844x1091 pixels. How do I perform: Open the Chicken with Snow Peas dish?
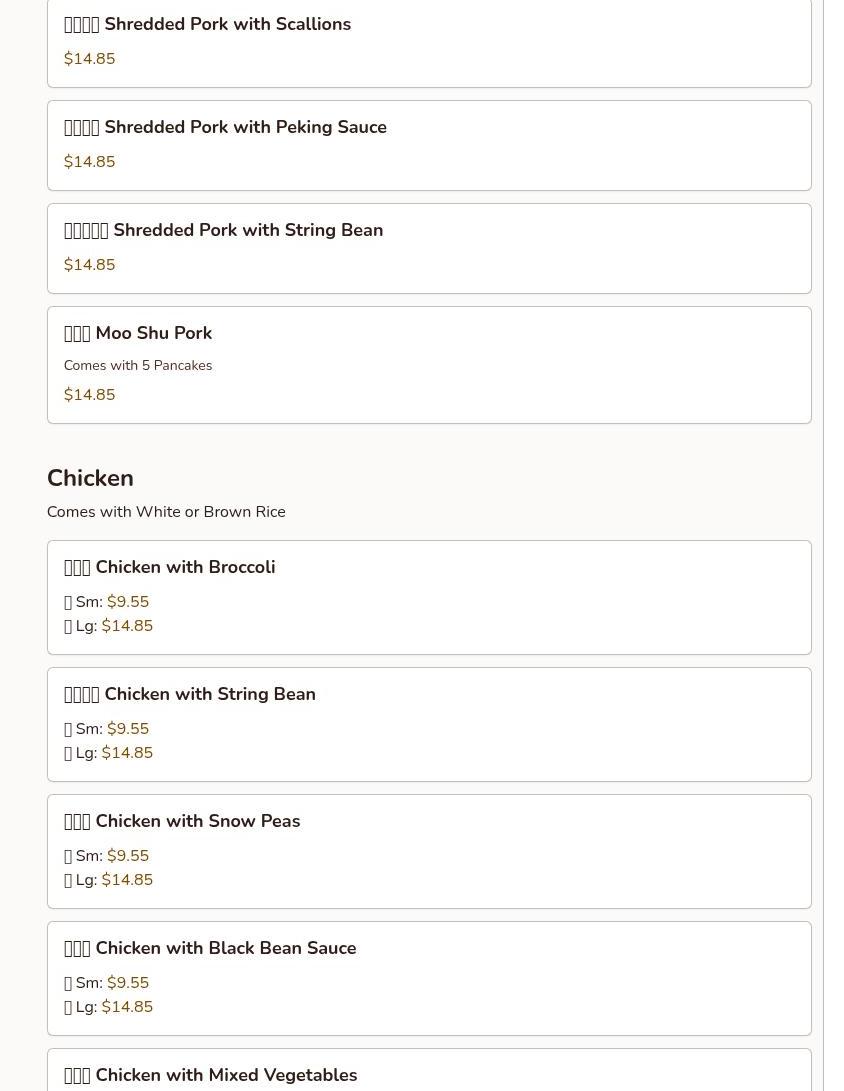point(197,822)
